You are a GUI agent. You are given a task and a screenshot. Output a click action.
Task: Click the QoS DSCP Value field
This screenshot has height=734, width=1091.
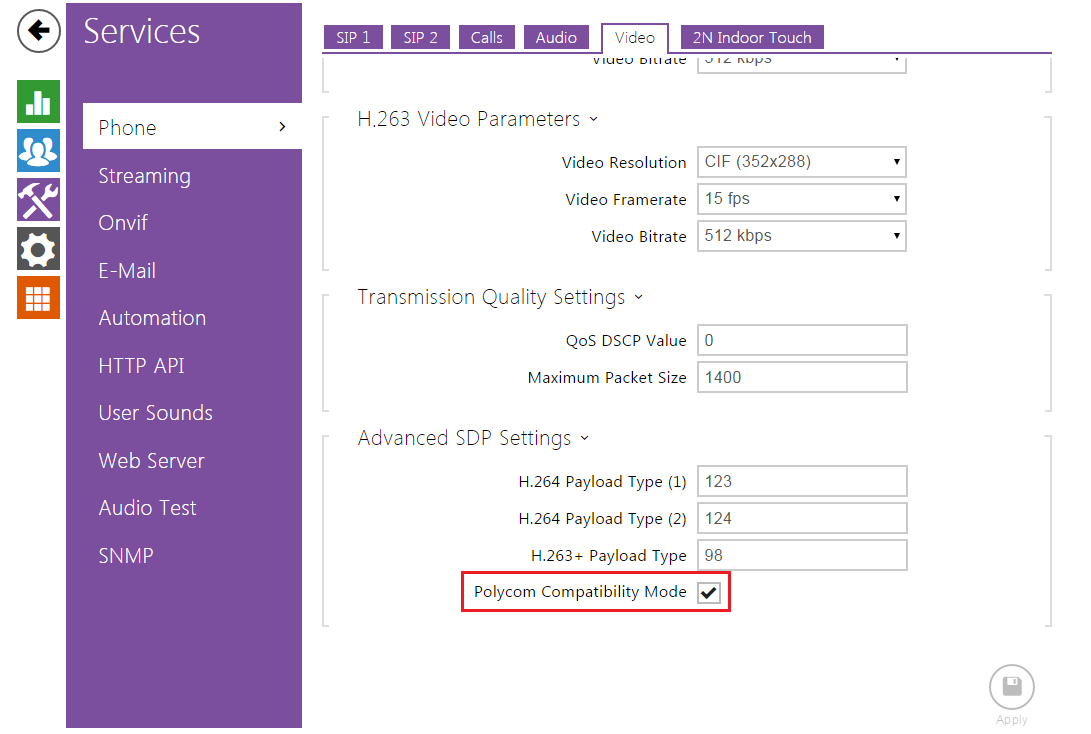click(801, 340)
